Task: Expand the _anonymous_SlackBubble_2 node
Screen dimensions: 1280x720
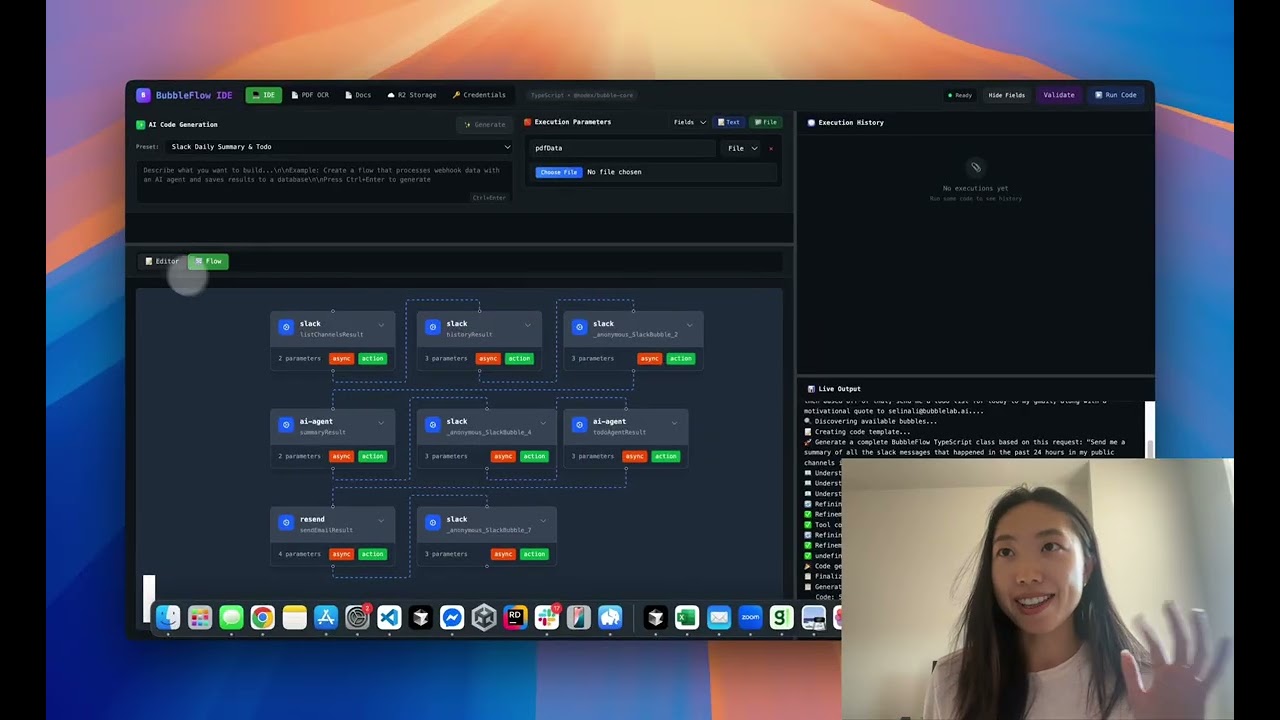Action: (x=689, y=325)
